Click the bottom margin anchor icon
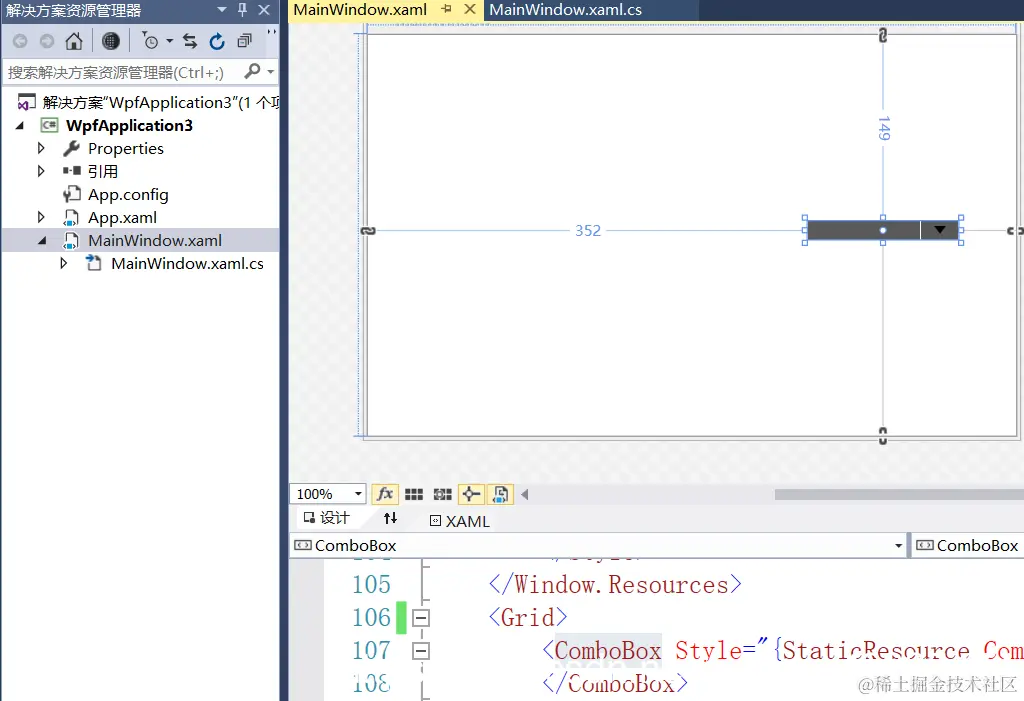Image resolution: width=1024 pixels, height=701 pixels. pos(883,436)
